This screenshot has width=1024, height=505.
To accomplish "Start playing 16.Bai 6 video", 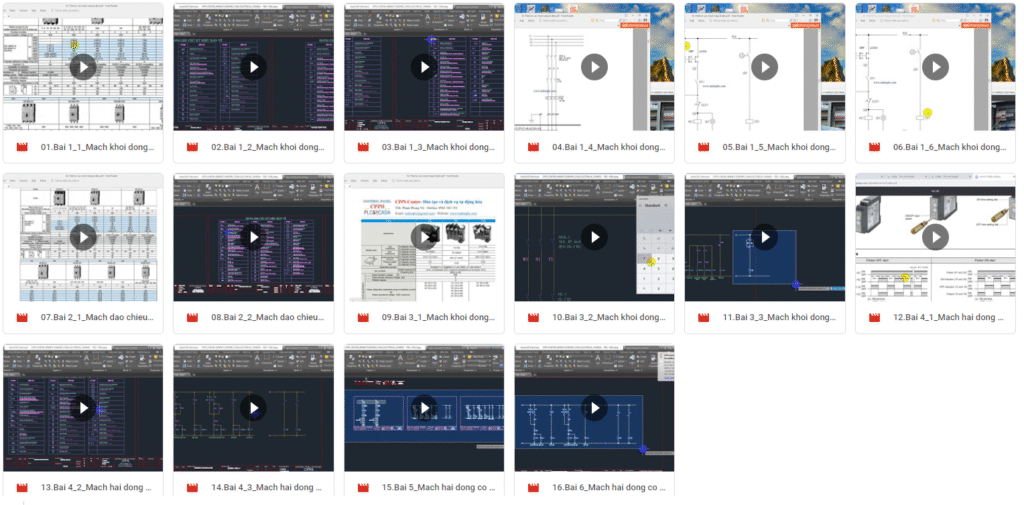I will pyautogui.click(x=594, y=408).
